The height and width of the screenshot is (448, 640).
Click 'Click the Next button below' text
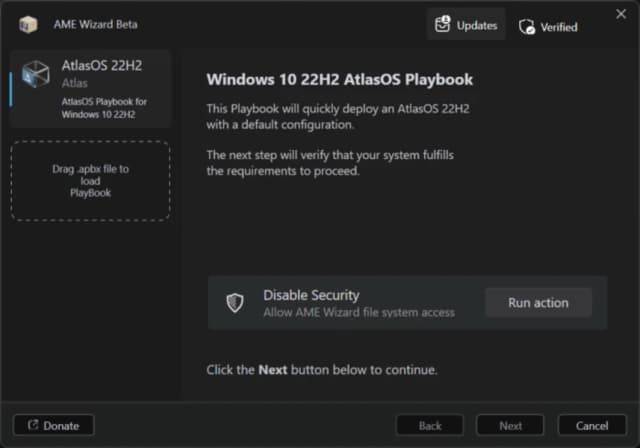(x=322, y=370)
